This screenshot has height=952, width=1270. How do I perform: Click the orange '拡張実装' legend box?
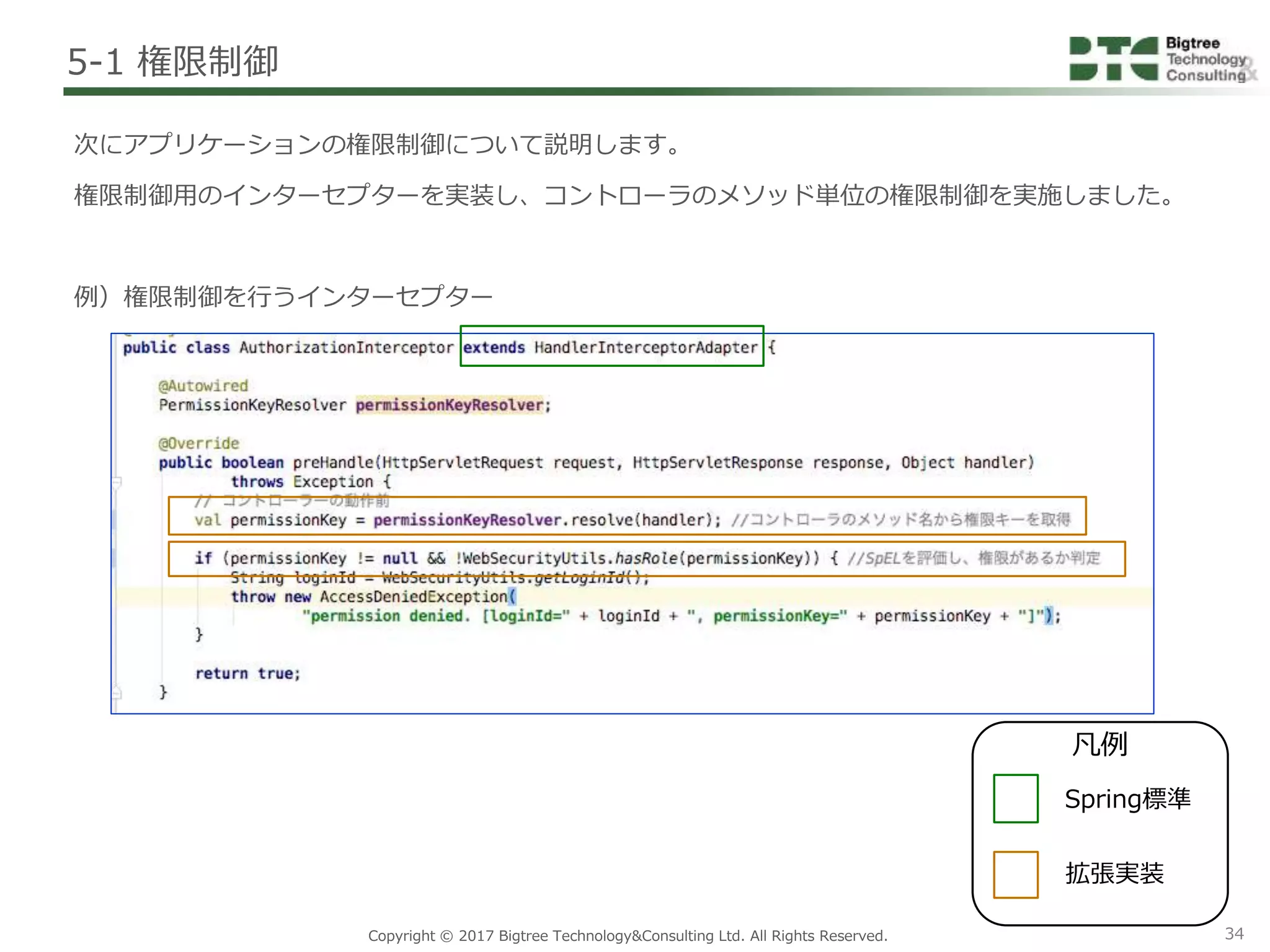[x=1016, y=875]
